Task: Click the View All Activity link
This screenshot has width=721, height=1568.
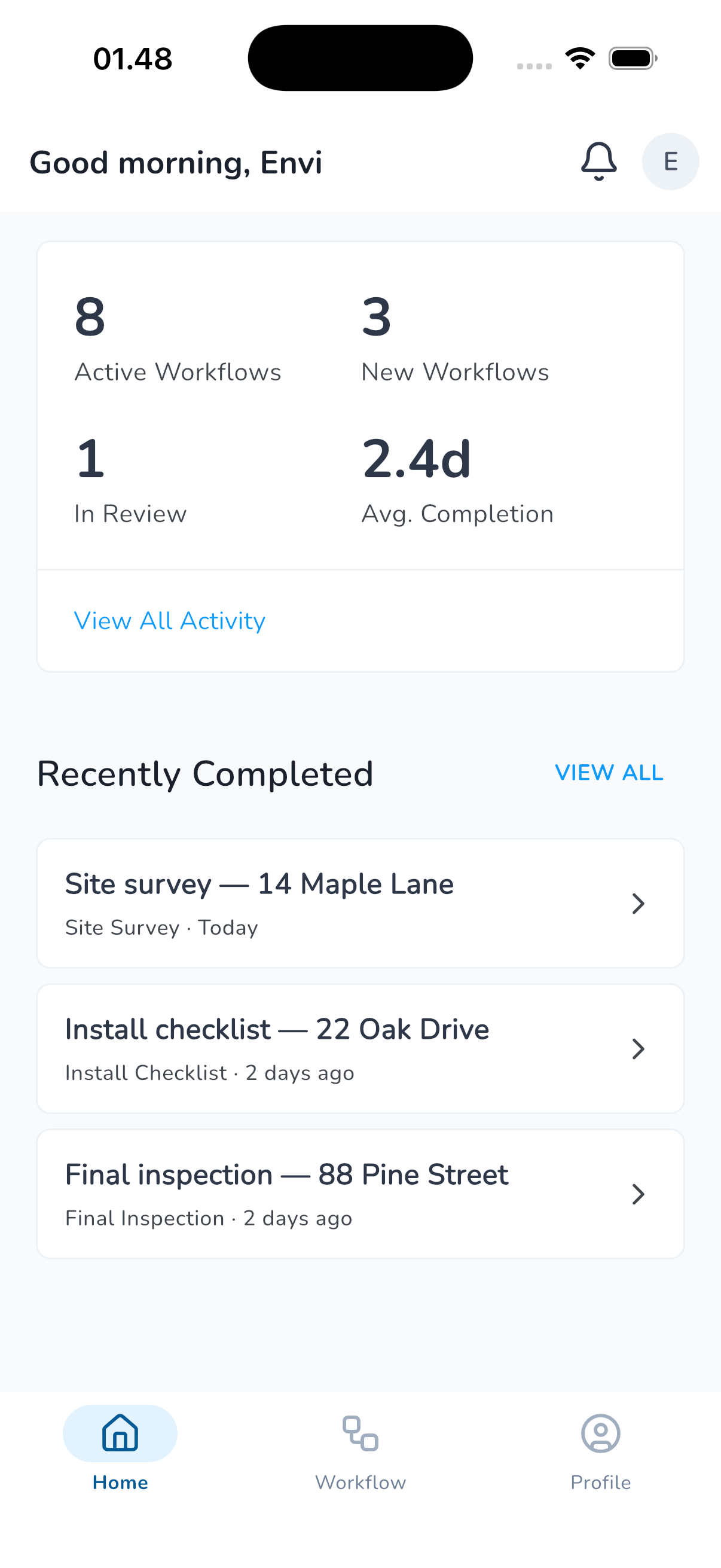Action: 170,621
